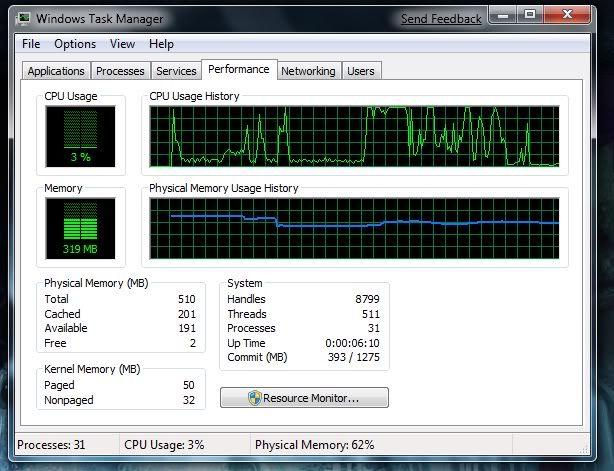
Task: Launch Resource Monitor
Action: (304, 398)
